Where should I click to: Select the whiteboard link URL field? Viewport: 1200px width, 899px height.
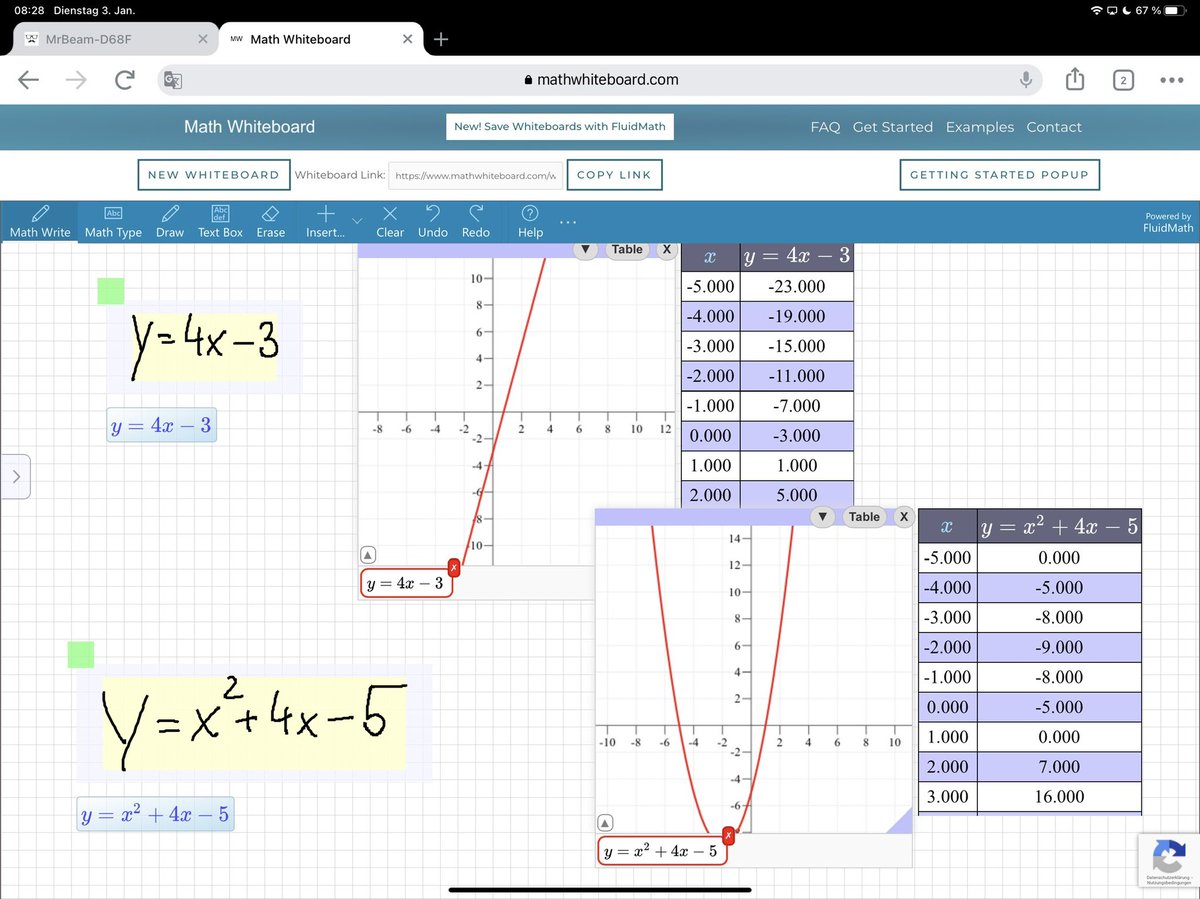[x=475, y=175]
